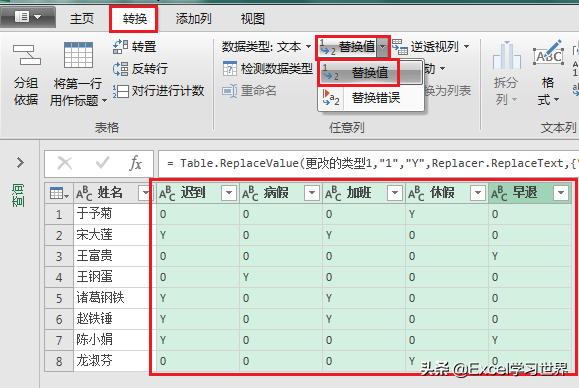The image size is (579, 388).
Task: Select the 于予菊 name cell
Action: [x=111, y=214]
